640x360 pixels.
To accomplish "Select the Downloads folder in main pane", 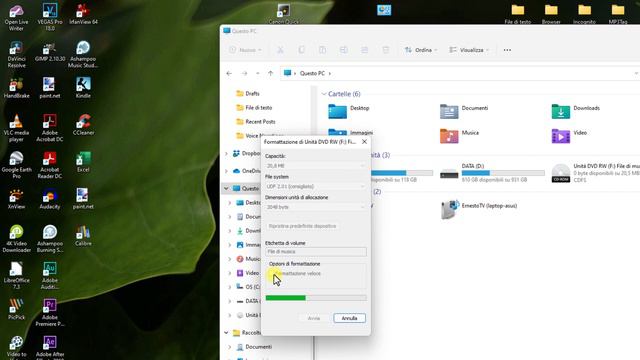I will (576, 111).
